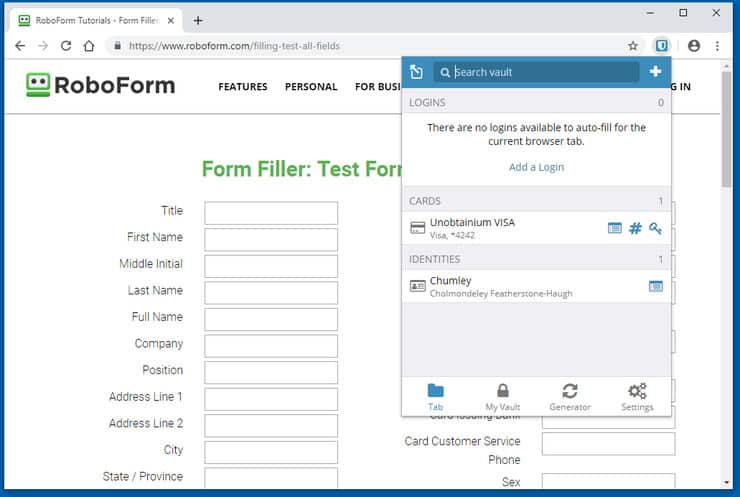
Task: Click the Address Line 1 input field
Action: 271,399
